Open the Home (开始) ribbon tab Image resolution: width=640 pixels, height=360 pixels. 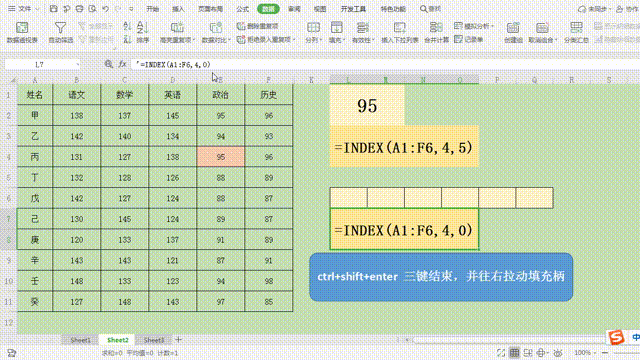(153, 9)
